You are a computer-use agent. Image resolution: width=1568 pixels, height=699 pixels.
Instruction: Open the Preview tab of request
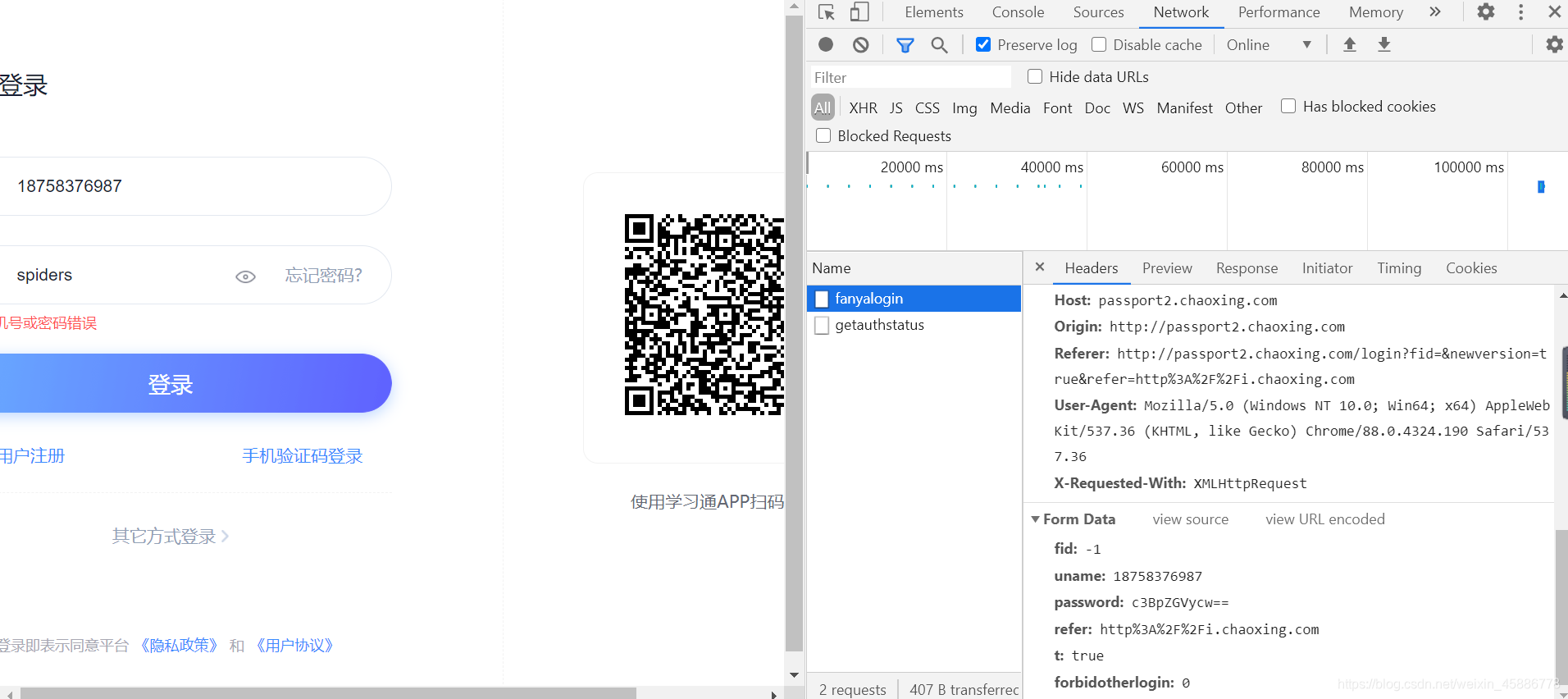[x=1167, y=268]
